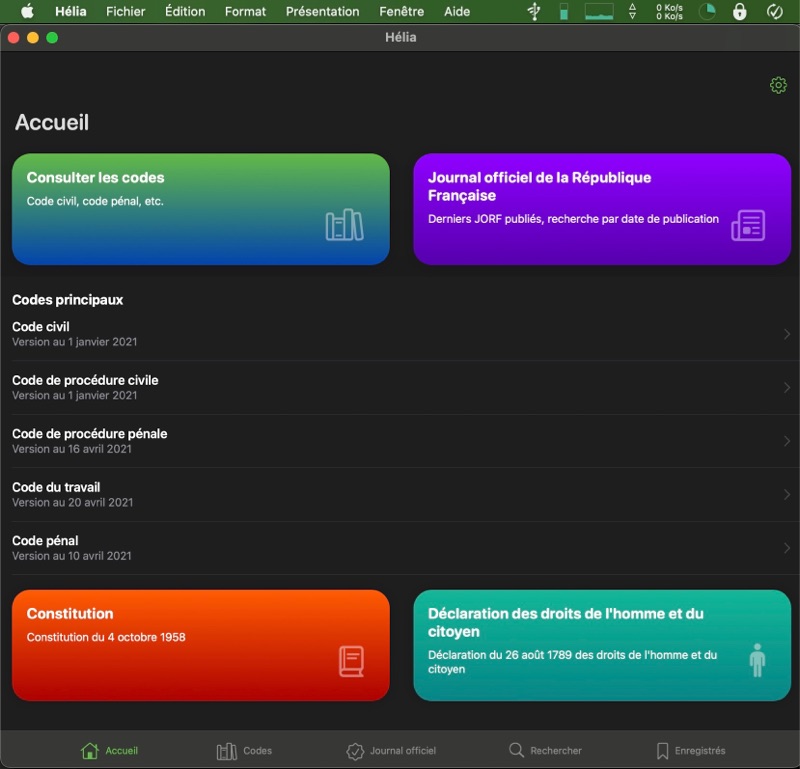
Task: Open the Journal officiel tab
Action: [391, 750]
